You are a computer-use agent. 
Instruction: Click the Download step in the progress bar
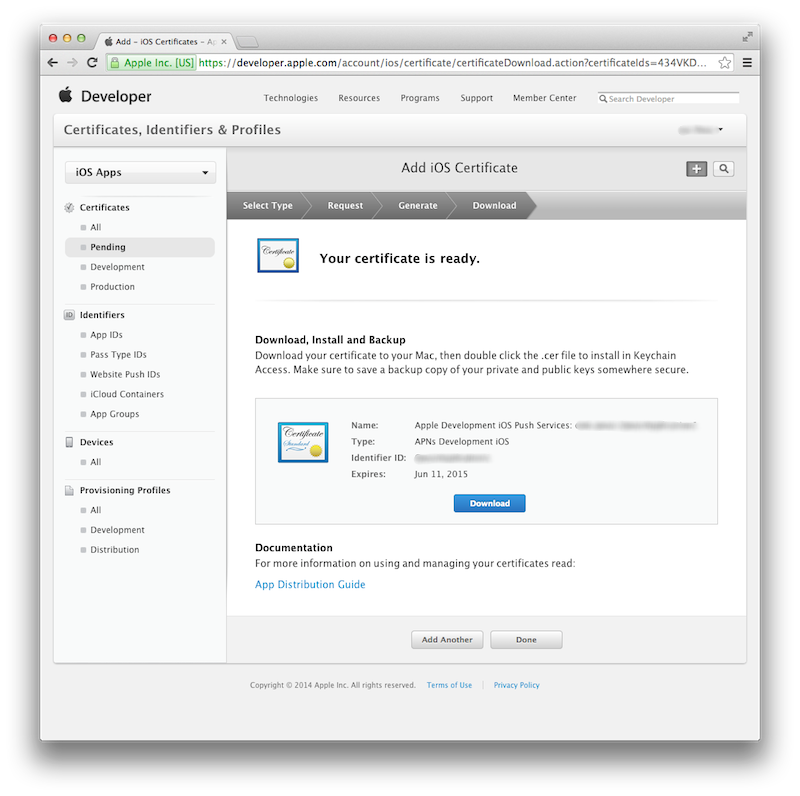coord(493,205)
